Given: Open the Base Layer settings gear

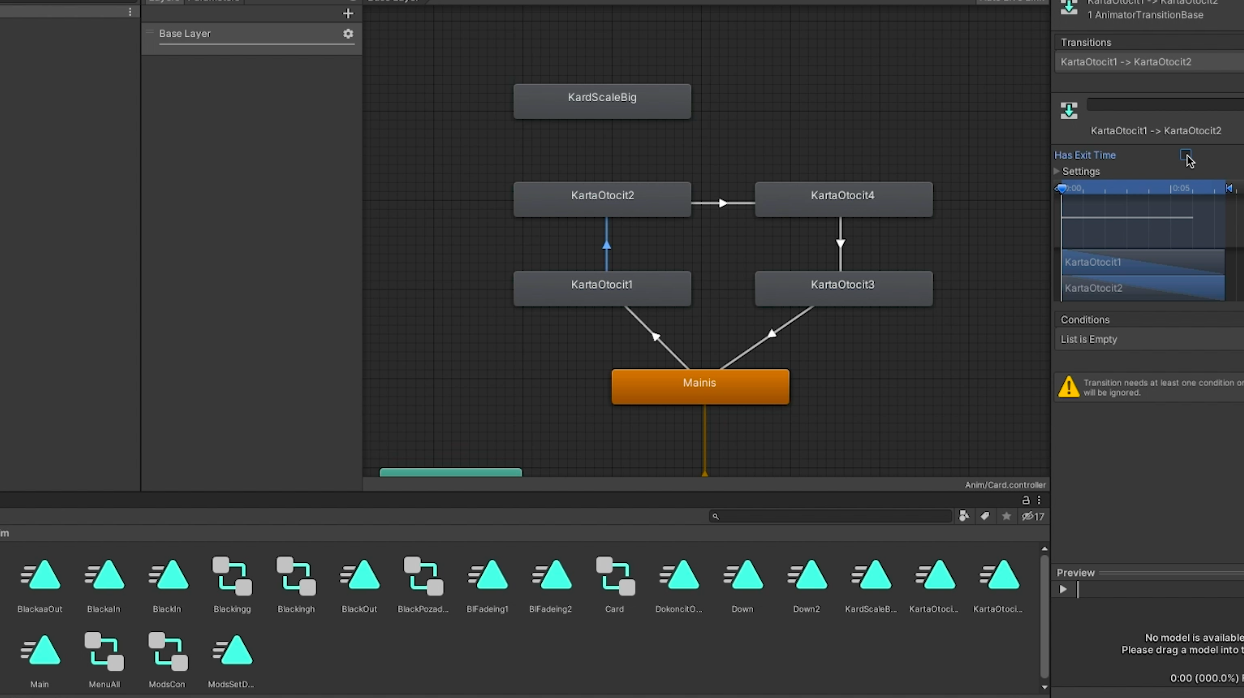Looking at the screenshot, I should click(348, 34).
